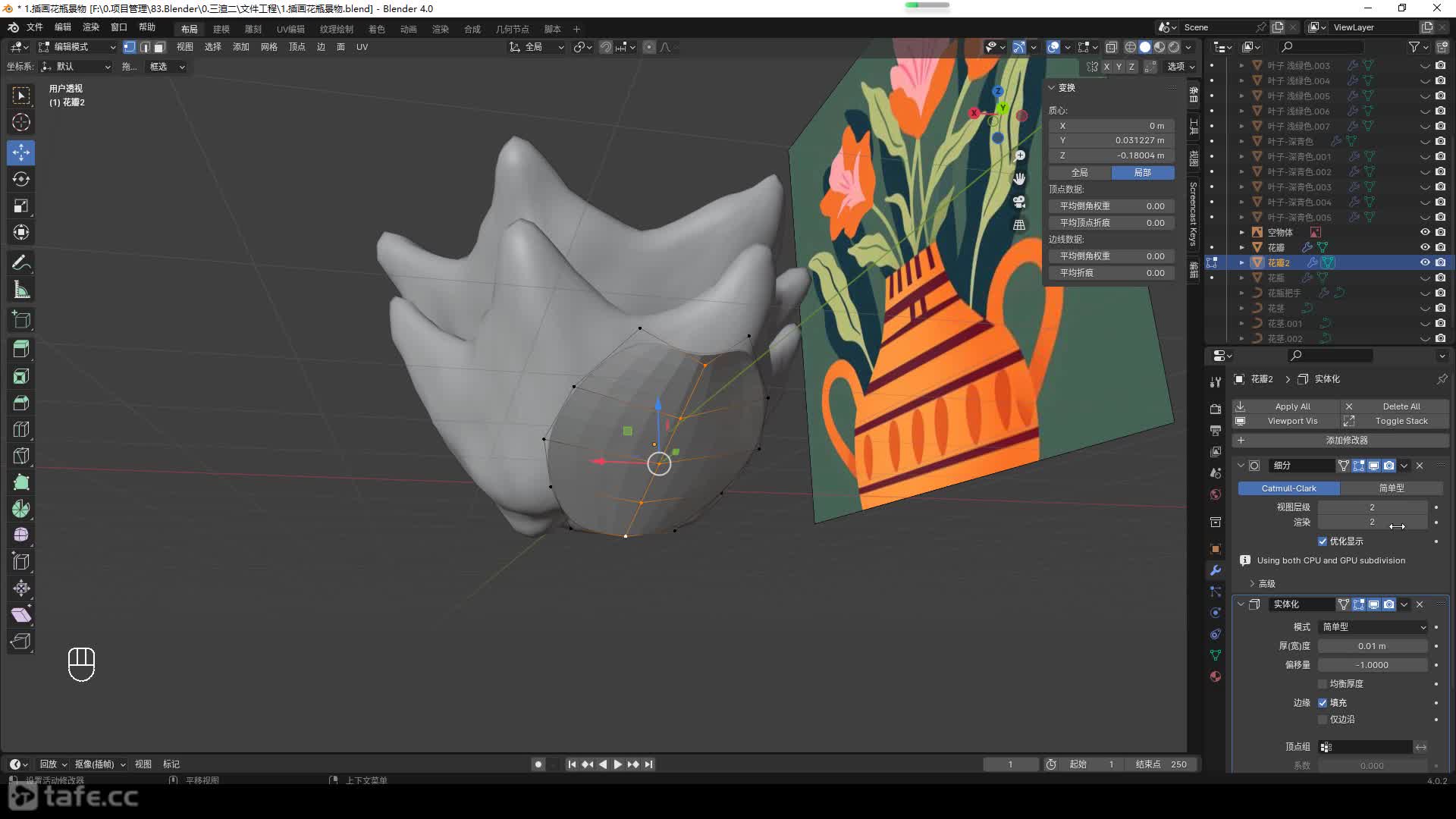This screenshot has width=1456, height=819.
Task: Select the Move tool in the toolbar
Action: tap(21, 152)
